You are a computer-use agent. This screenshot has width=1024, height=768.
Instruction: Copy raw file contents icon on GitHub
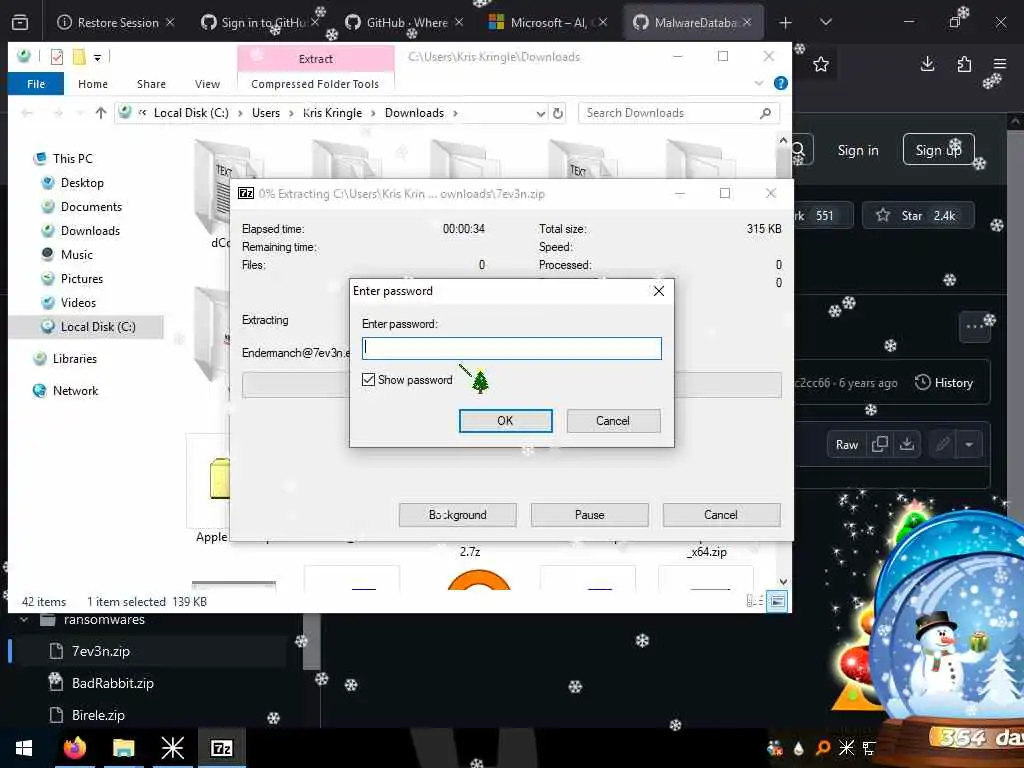(880, 445)
